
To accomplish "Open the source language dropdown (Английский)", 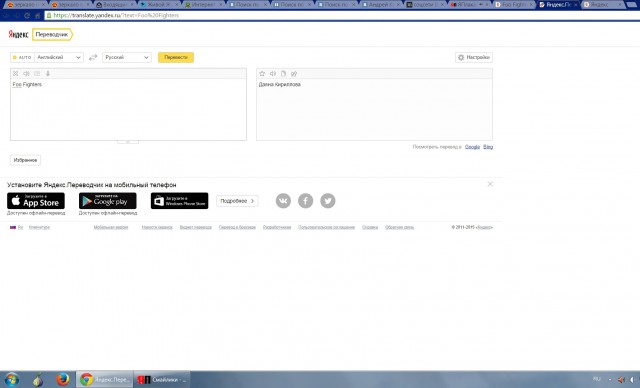I will coord(59,57).
